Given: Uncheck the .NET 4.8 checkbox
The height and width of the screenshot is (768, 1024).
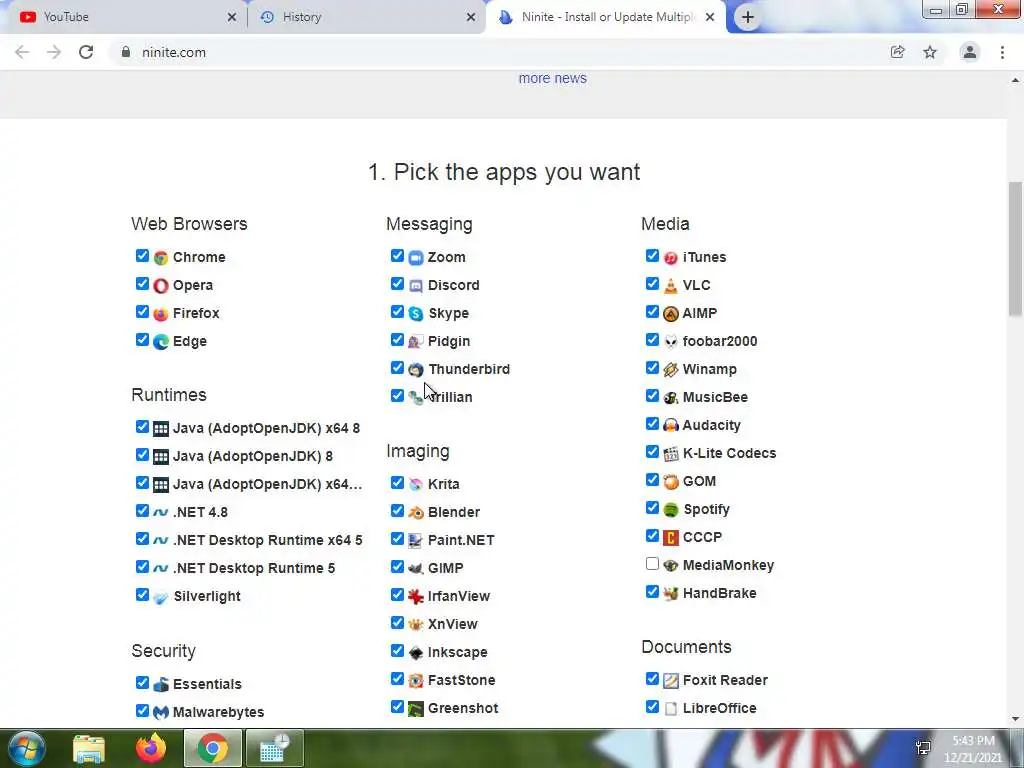Looking at the screenshot, I should tap(142, 511).
